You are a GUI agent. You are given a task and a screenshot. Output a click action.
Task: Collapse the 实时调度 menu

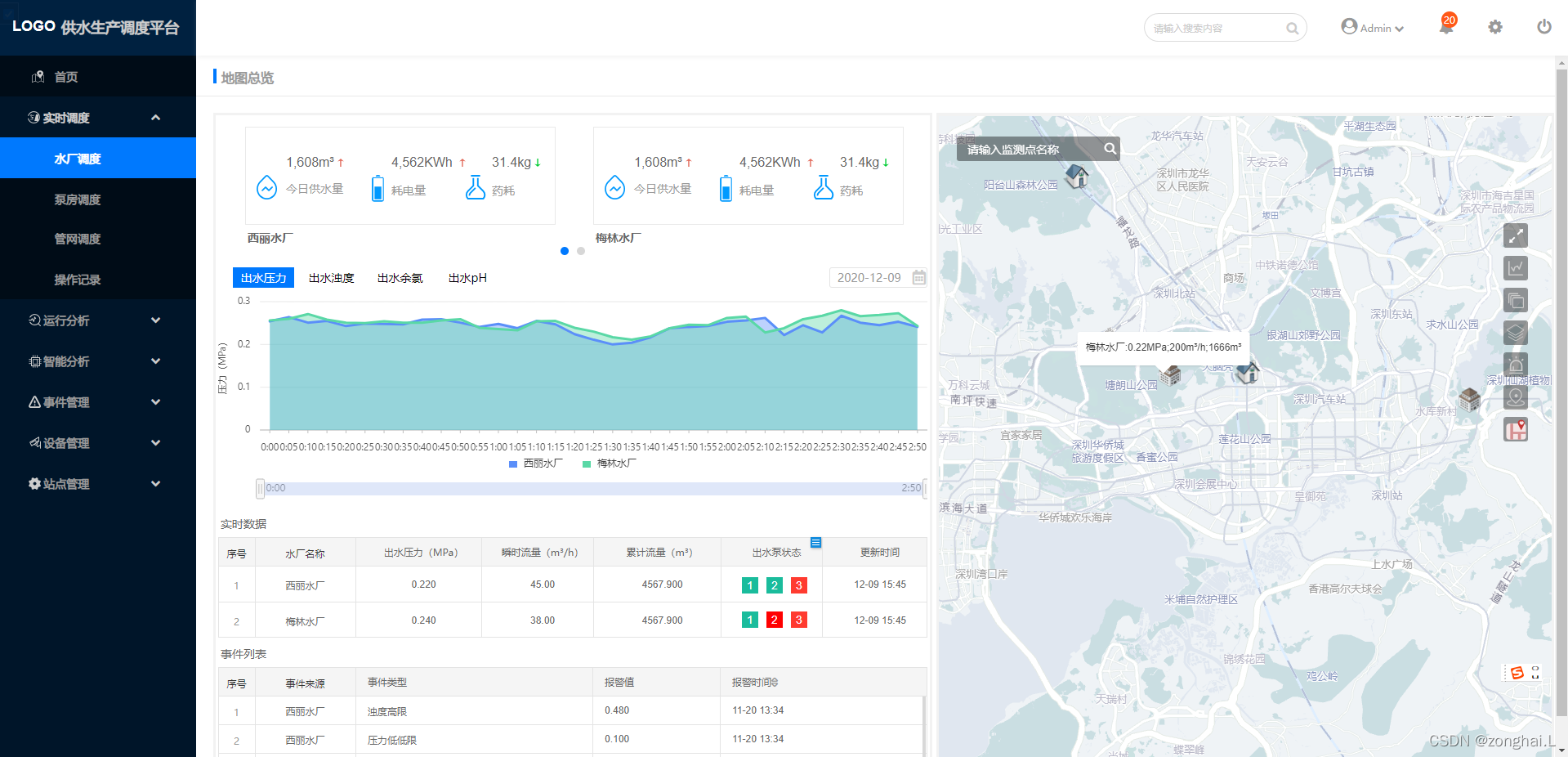coord(98,118)
